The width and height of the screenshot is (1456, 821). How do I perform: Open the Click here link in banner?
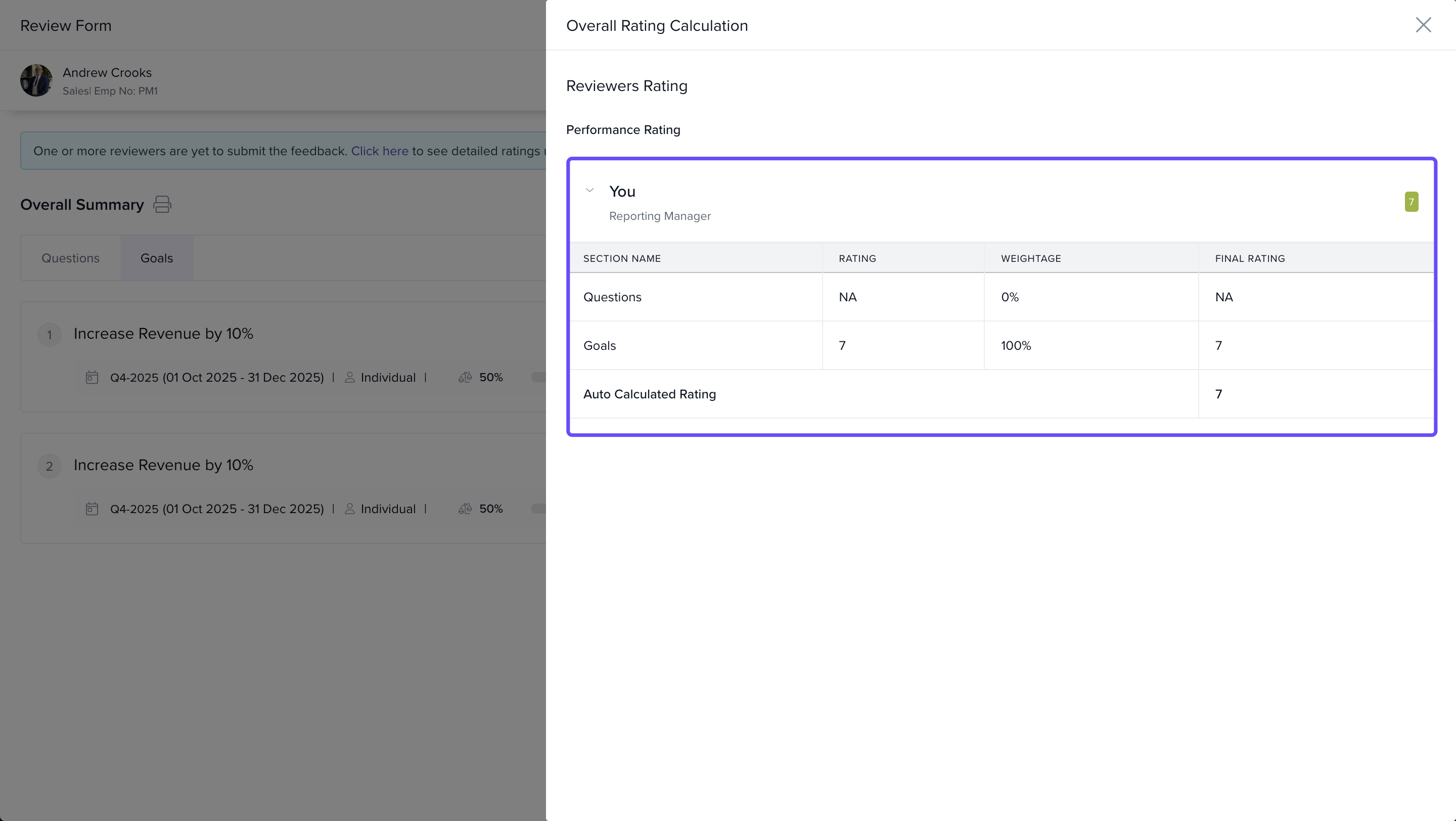379,151
